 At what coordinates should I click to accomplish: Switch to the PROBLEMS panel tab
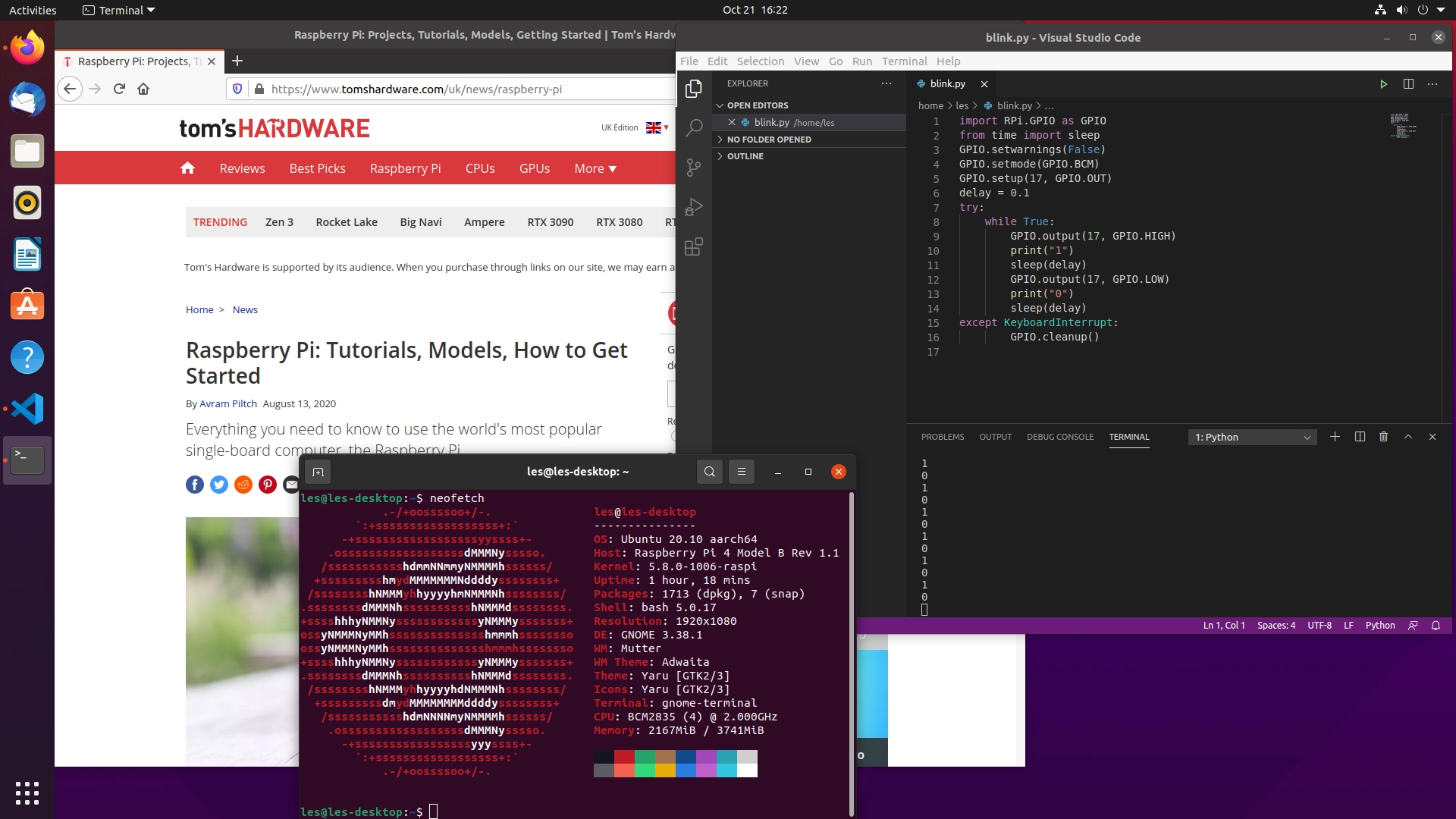[943, 437]
